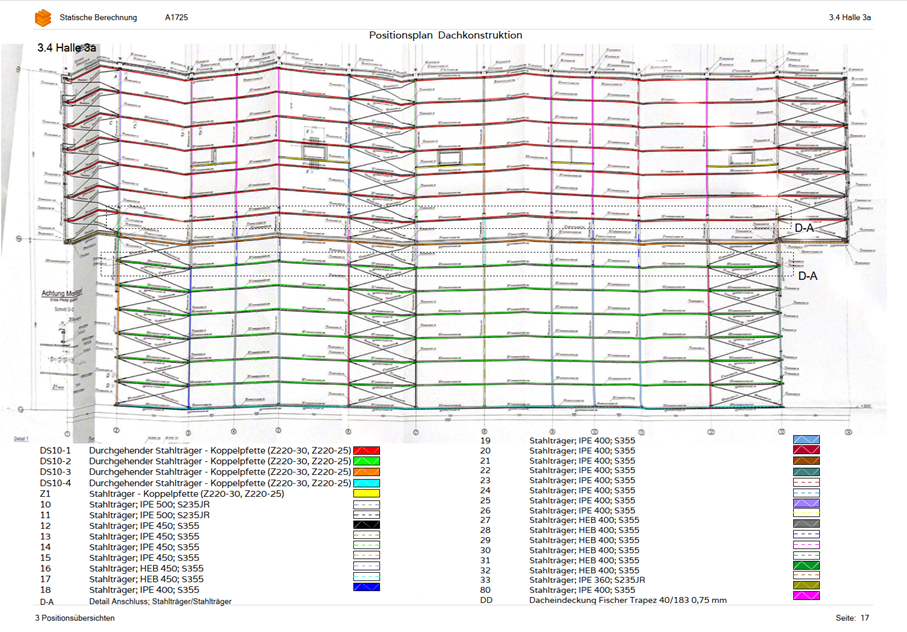Select the red DS10-1 legend swatch
The height and width of the screenshot is (632, 907).
[x=367, y=451]
